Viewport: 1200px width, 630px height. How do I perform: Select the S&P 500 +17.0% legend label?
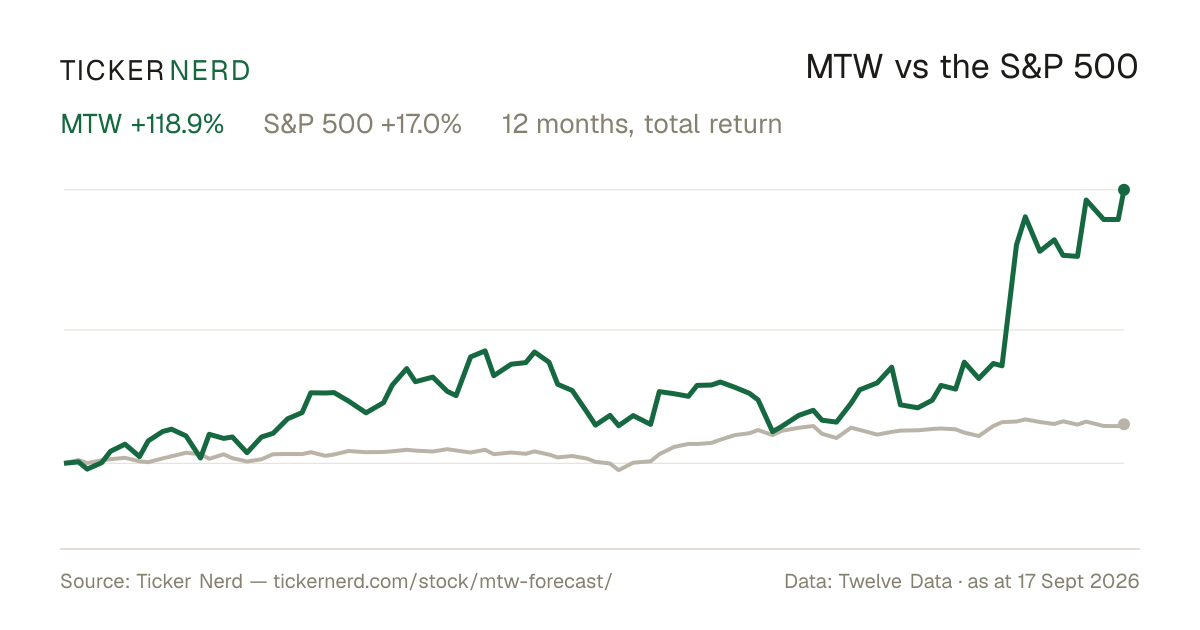(363, 124)
